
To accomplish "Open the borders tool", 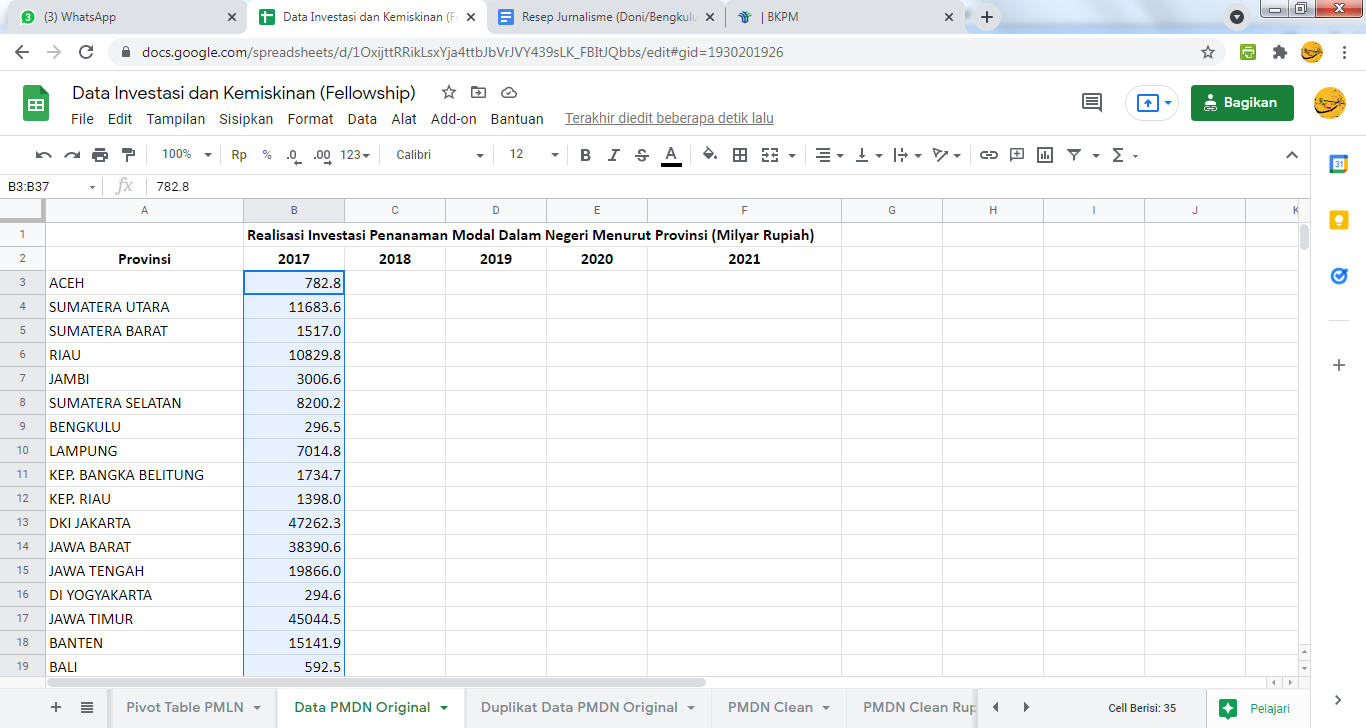I will pyautogui.click(x=740, y=155).
